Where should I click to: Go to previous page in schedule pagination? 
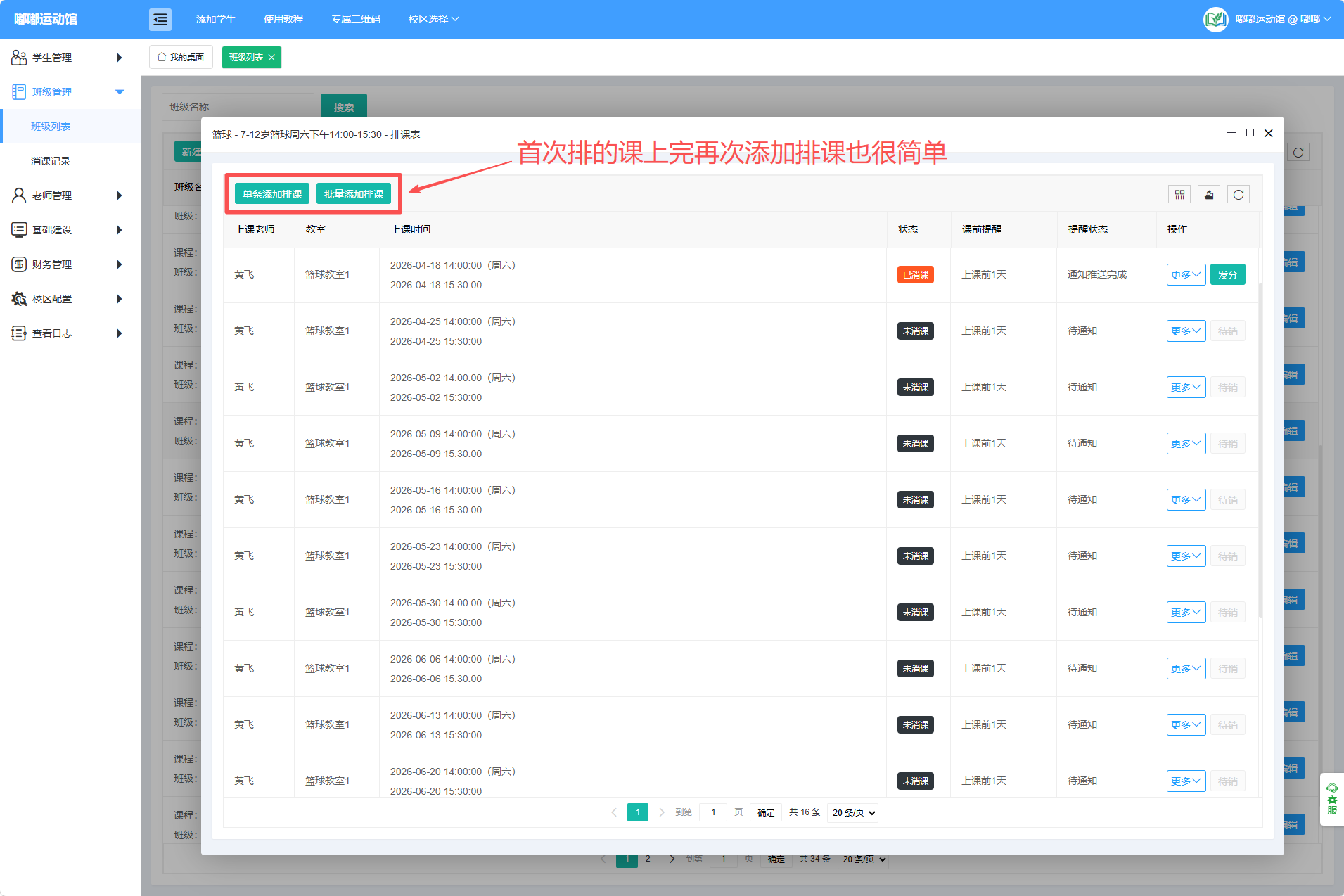point(614,812)
